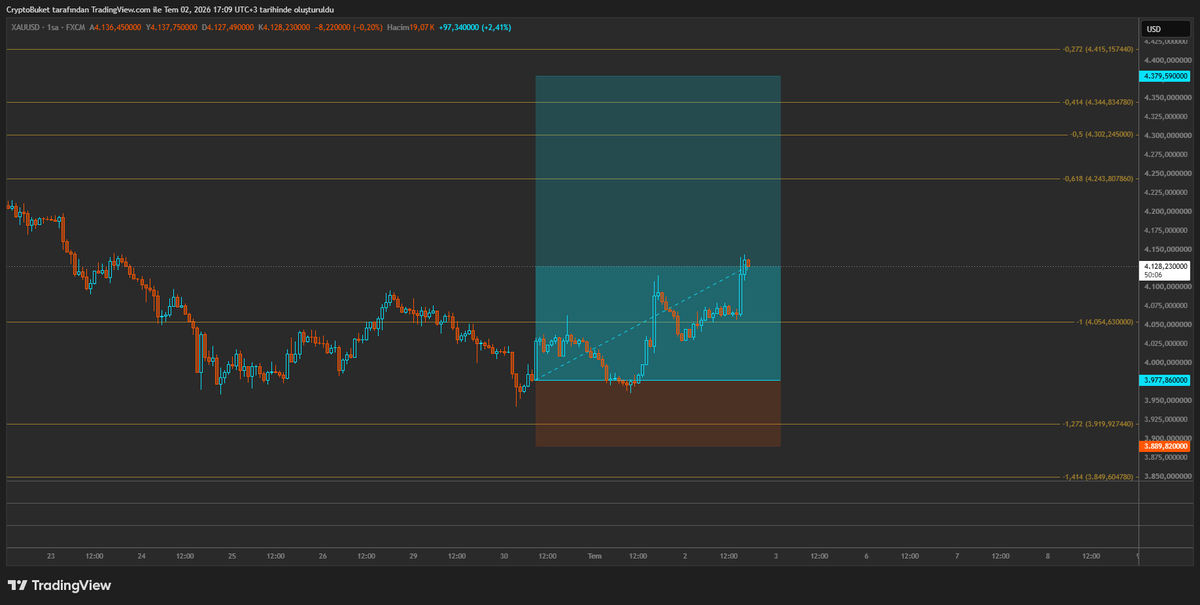Click the orange stop-loss price label 3.889,820000
This screenshot has width=1200, height=605.
(x=1166, y=446)
